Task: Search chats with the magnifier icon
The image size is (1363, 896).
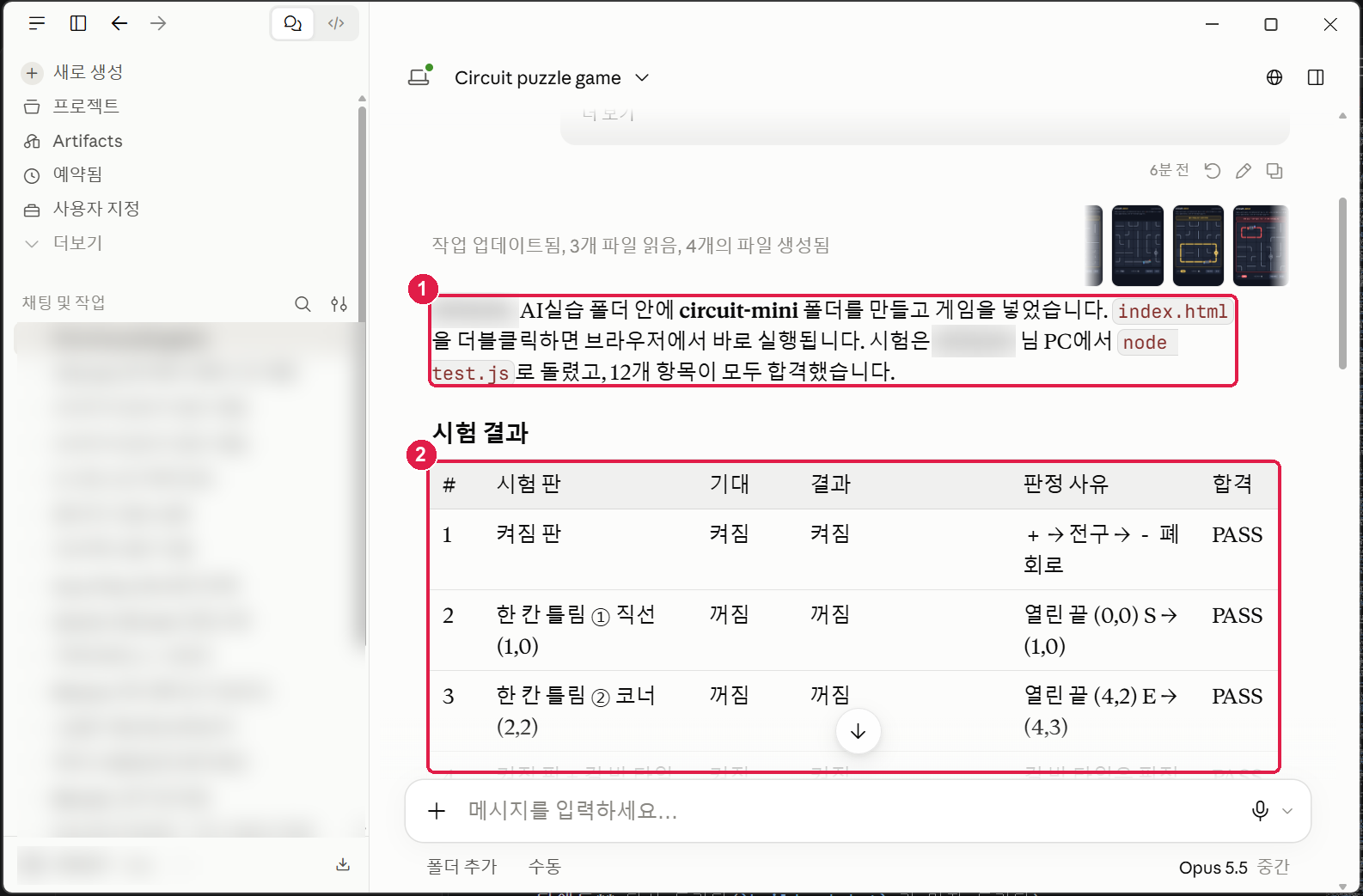Action: point(303,303)
